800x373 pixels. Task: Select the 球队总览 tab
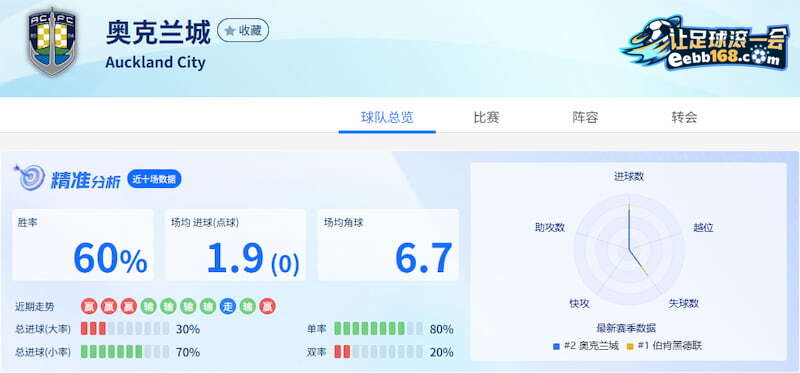387,118
